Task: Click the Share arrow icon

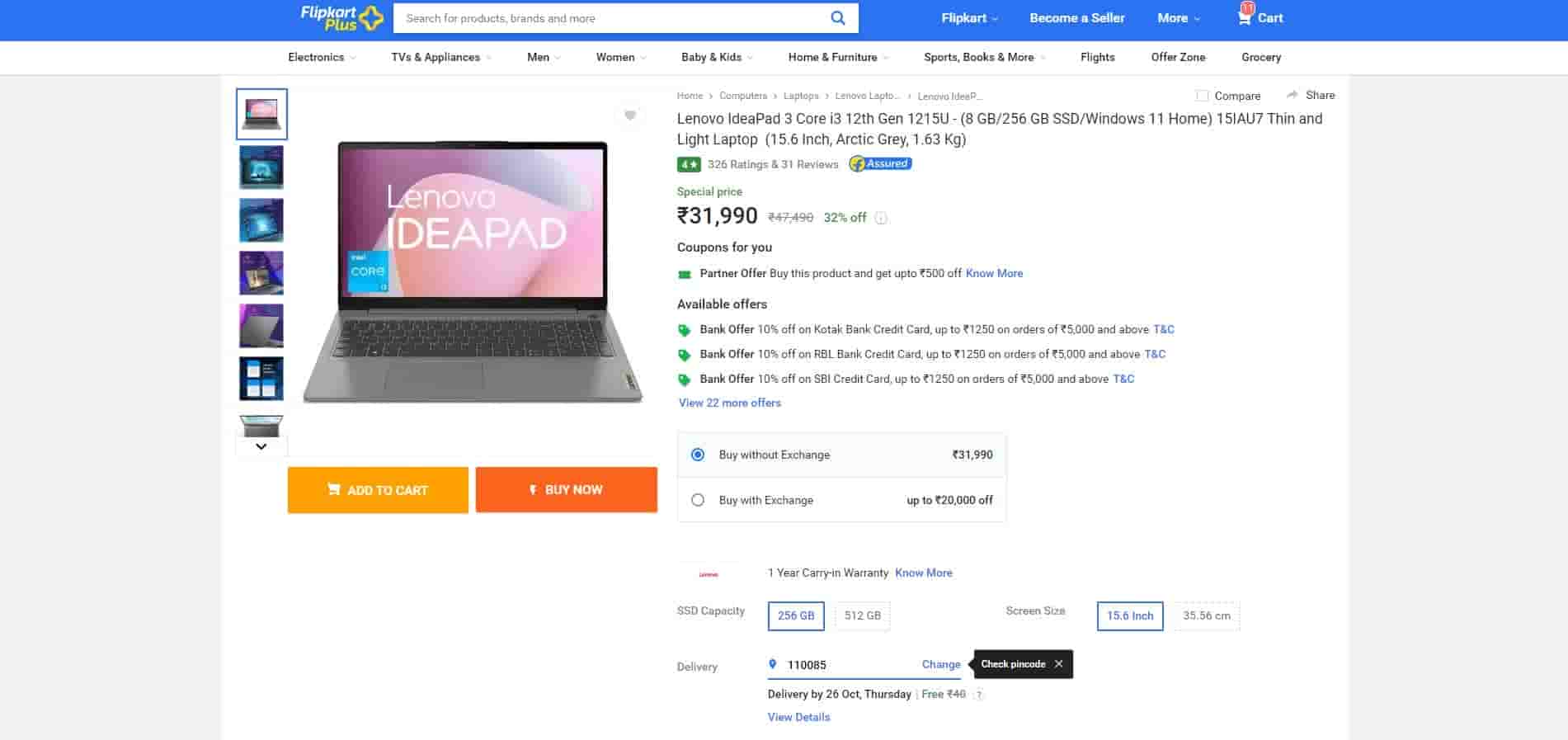Action: tap(1293, 95)
